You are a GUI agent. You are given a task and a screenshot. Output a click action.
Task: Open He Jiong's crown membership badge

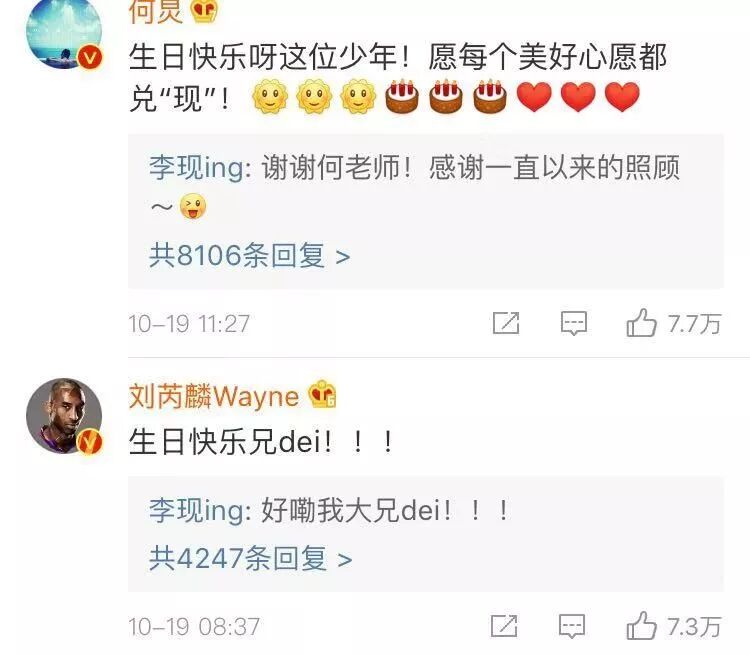tap(204, 11)
